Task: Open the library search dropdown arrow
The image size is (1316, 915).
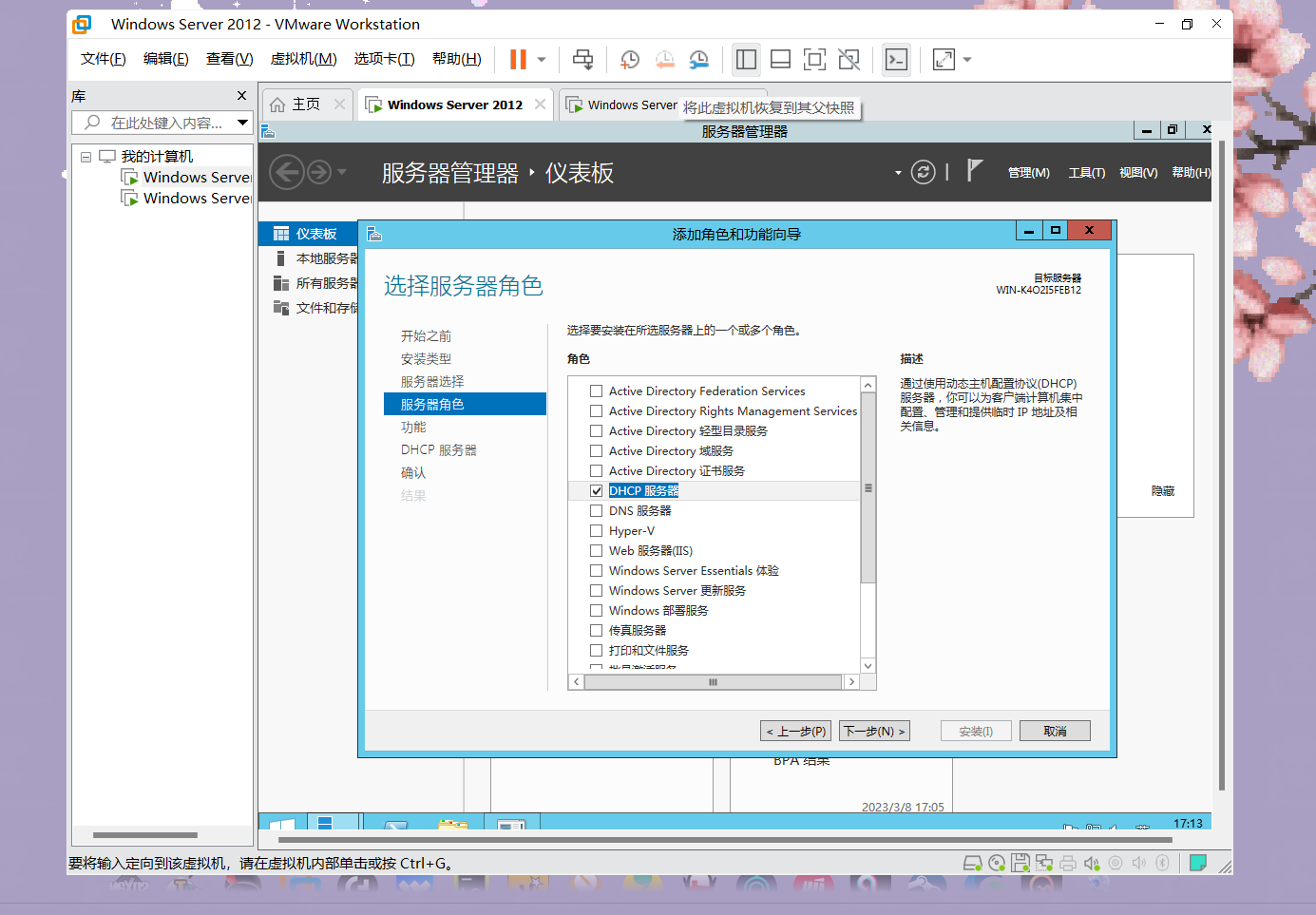Action: (x=243, y=123)
